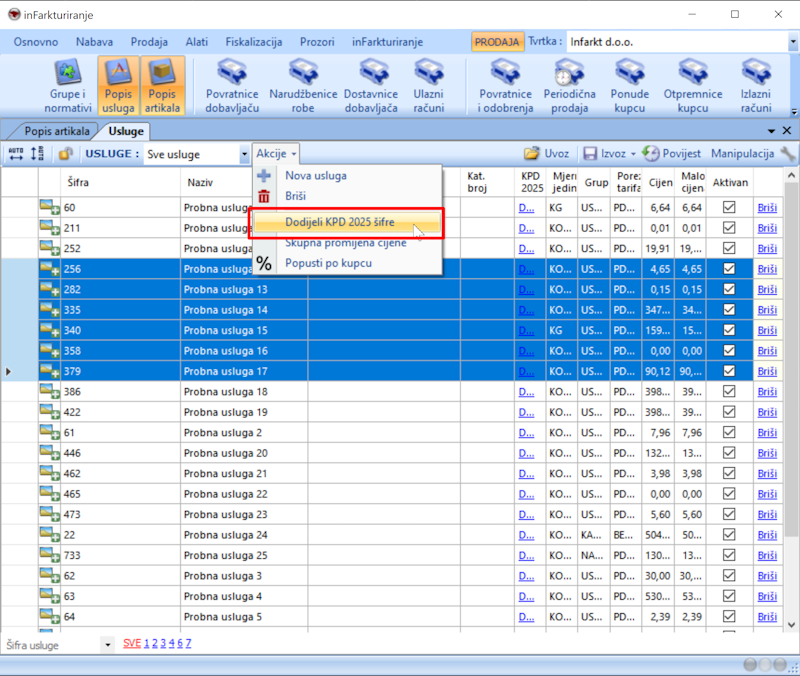Open the Izvoz dropdown menu
800x676 pixels.
(632, 154)
